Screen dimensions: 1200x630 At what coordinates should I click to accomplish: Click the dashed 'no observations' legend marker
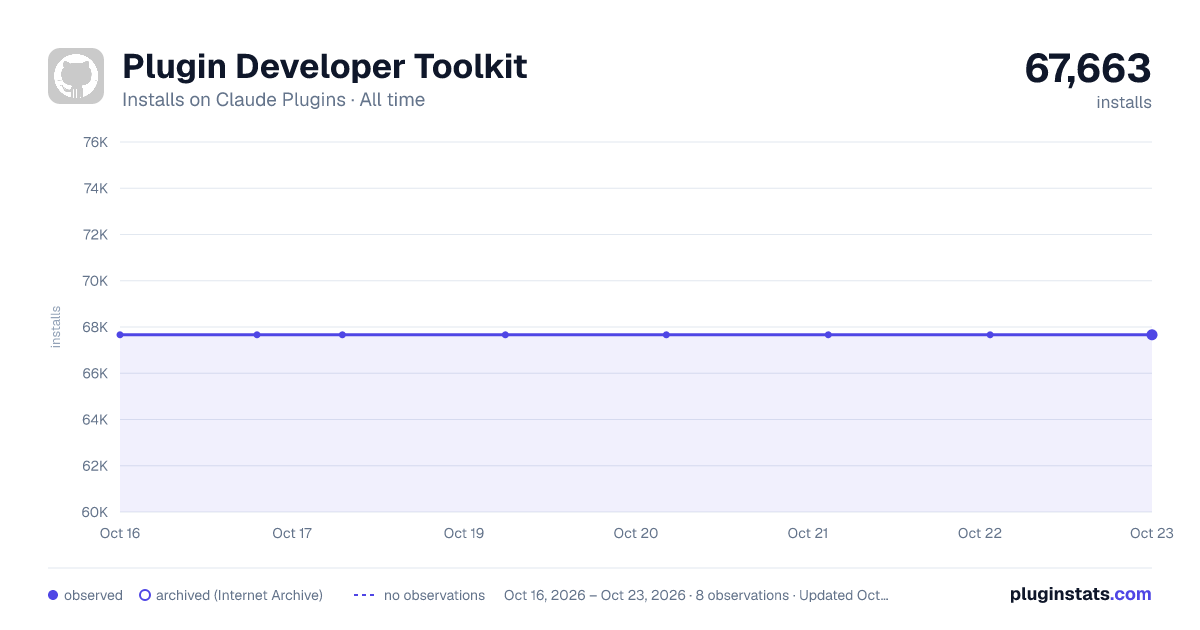(364, 595)
